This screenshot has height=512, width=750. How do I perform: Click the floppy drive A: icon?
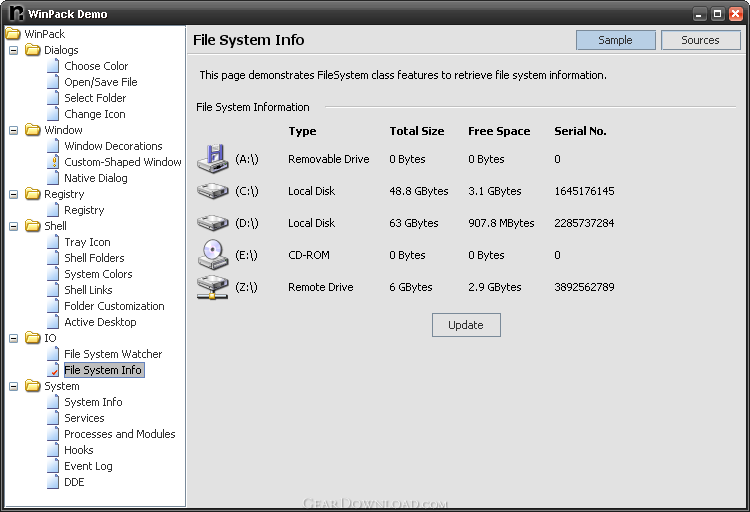click(213, 159)
